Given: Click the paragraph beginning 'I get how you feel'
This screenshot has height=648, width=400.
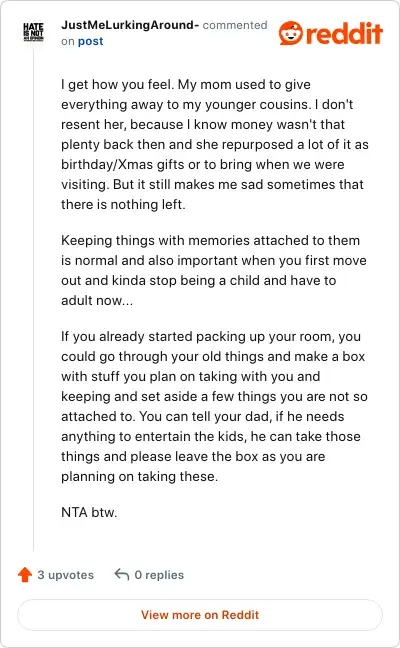Looking at the screenshot, I should 214,144.
